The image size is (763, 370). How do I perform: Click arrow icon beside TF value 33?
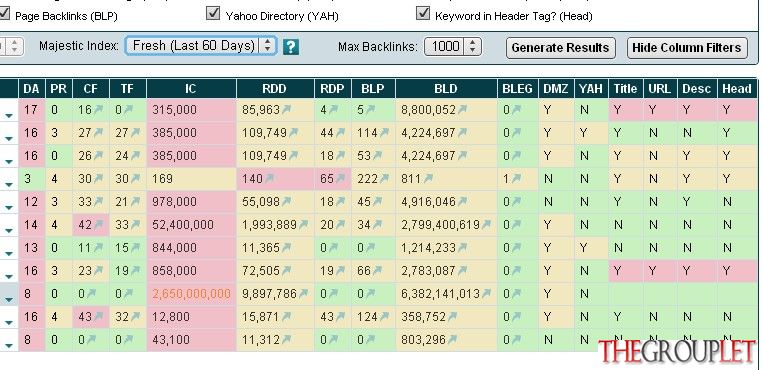pyautogui.click(x=135, y=224)
